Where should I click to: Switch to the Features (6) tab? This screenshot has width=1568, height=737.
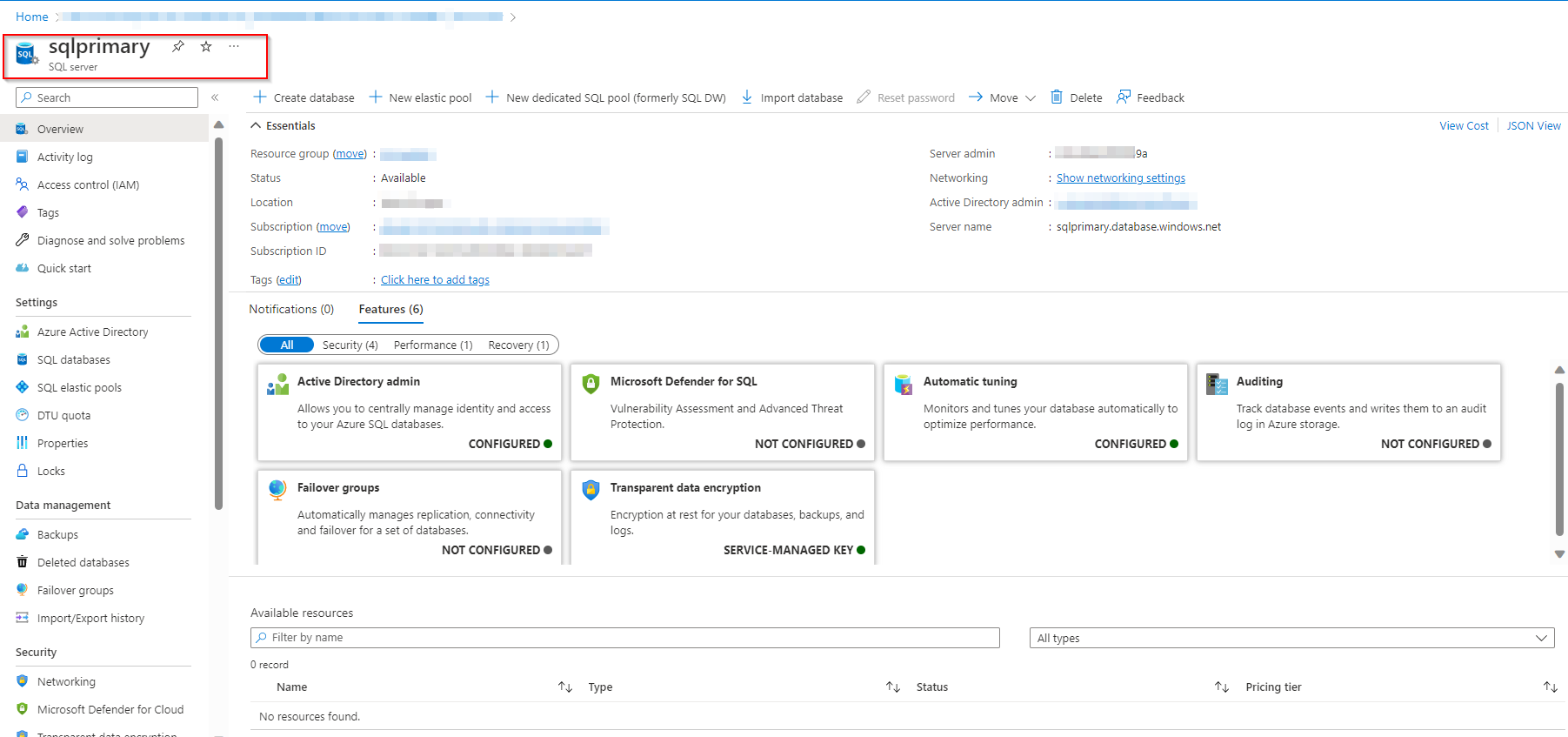[390, 309]
